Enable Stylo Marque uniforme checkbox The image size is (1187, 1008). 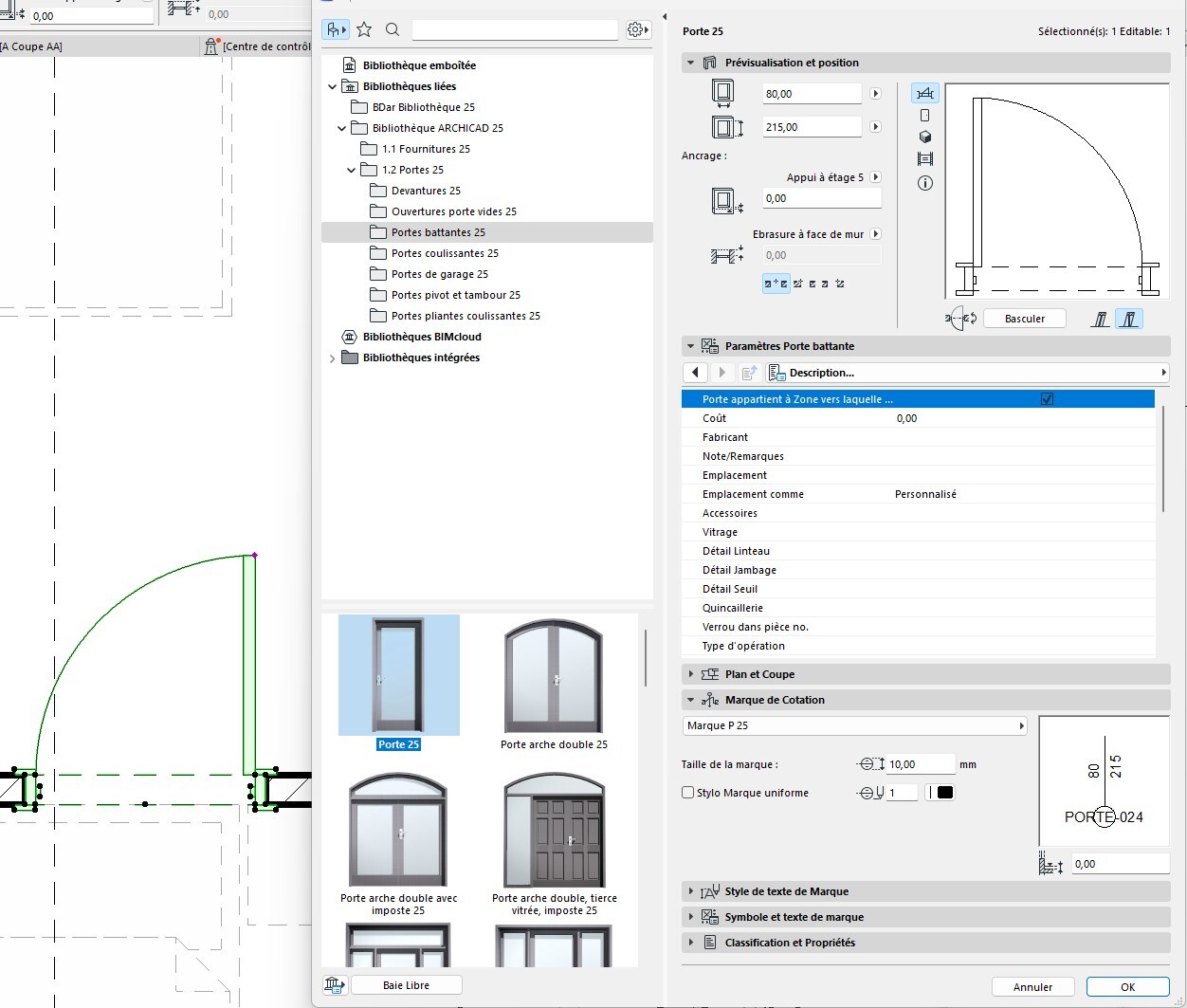point(688,793)
